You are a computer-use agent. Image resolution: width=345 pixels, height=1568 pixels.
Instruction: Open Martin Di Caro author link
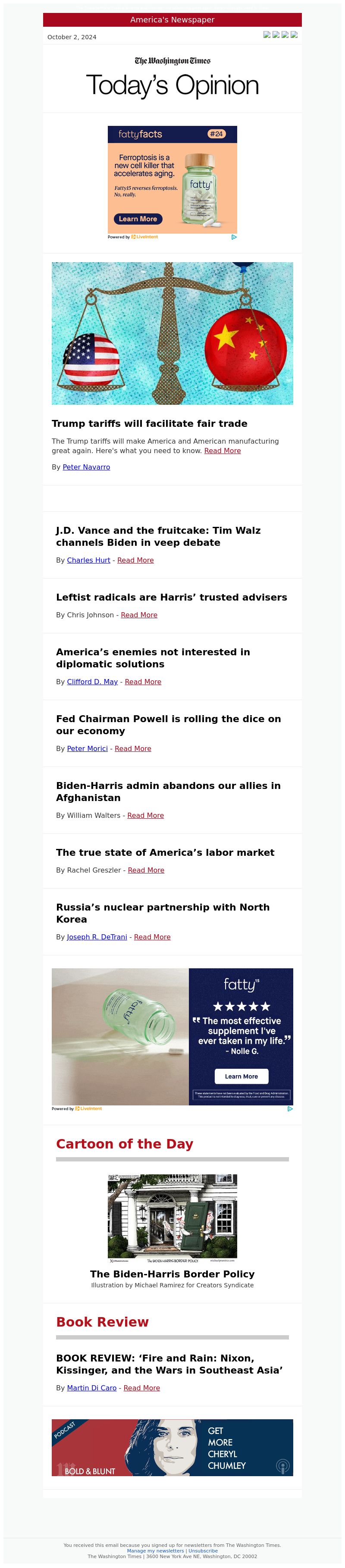click(91, 1388)
